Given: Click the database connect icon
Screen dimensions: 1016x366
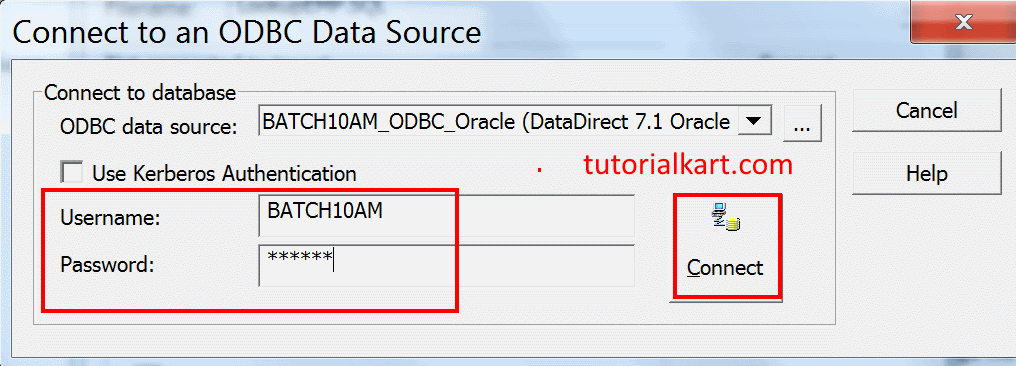Looking at the screenshot, I should (x=726, y=217).
